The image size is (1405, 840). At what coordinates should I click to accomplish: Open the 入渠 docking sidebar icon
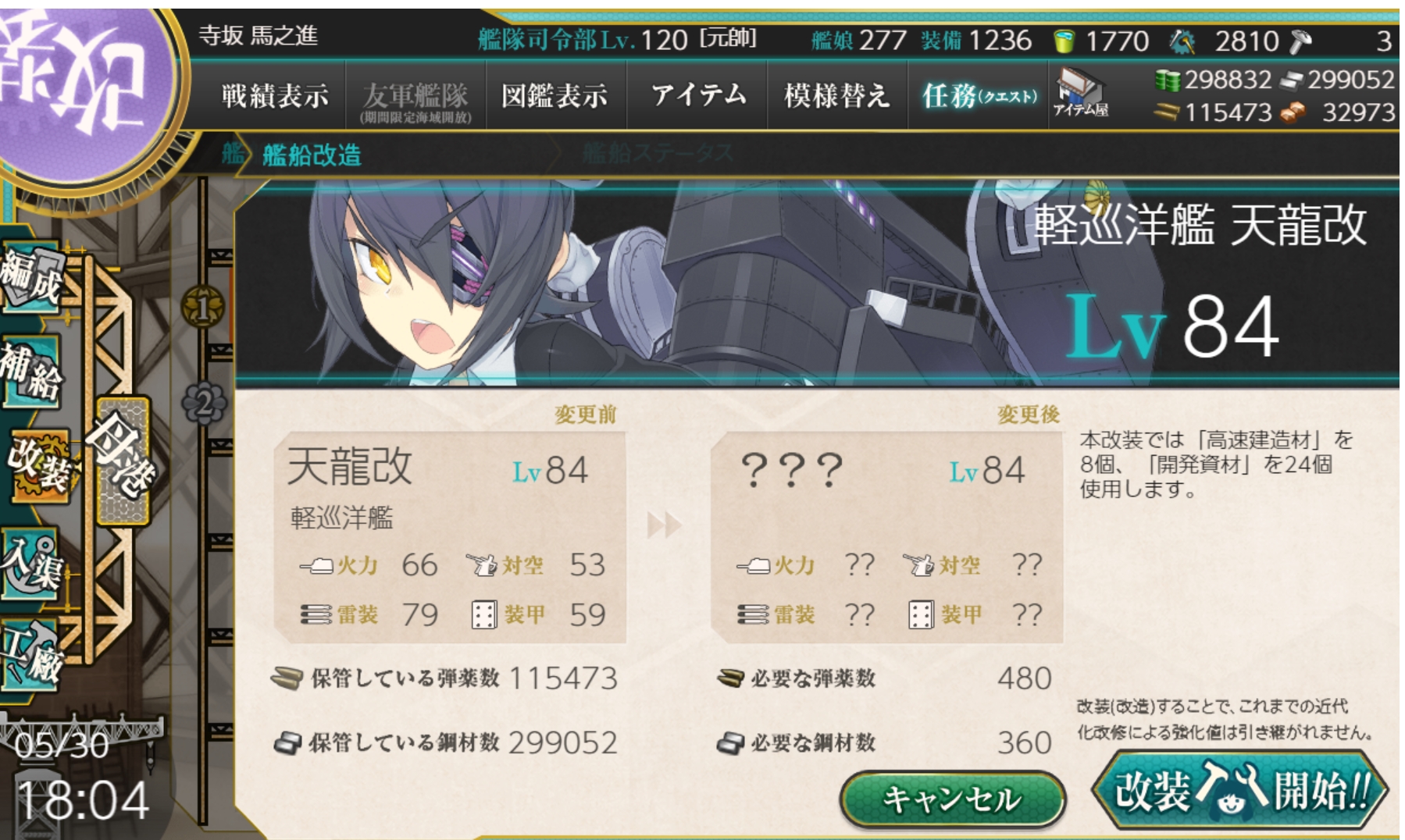click(31, 562)
